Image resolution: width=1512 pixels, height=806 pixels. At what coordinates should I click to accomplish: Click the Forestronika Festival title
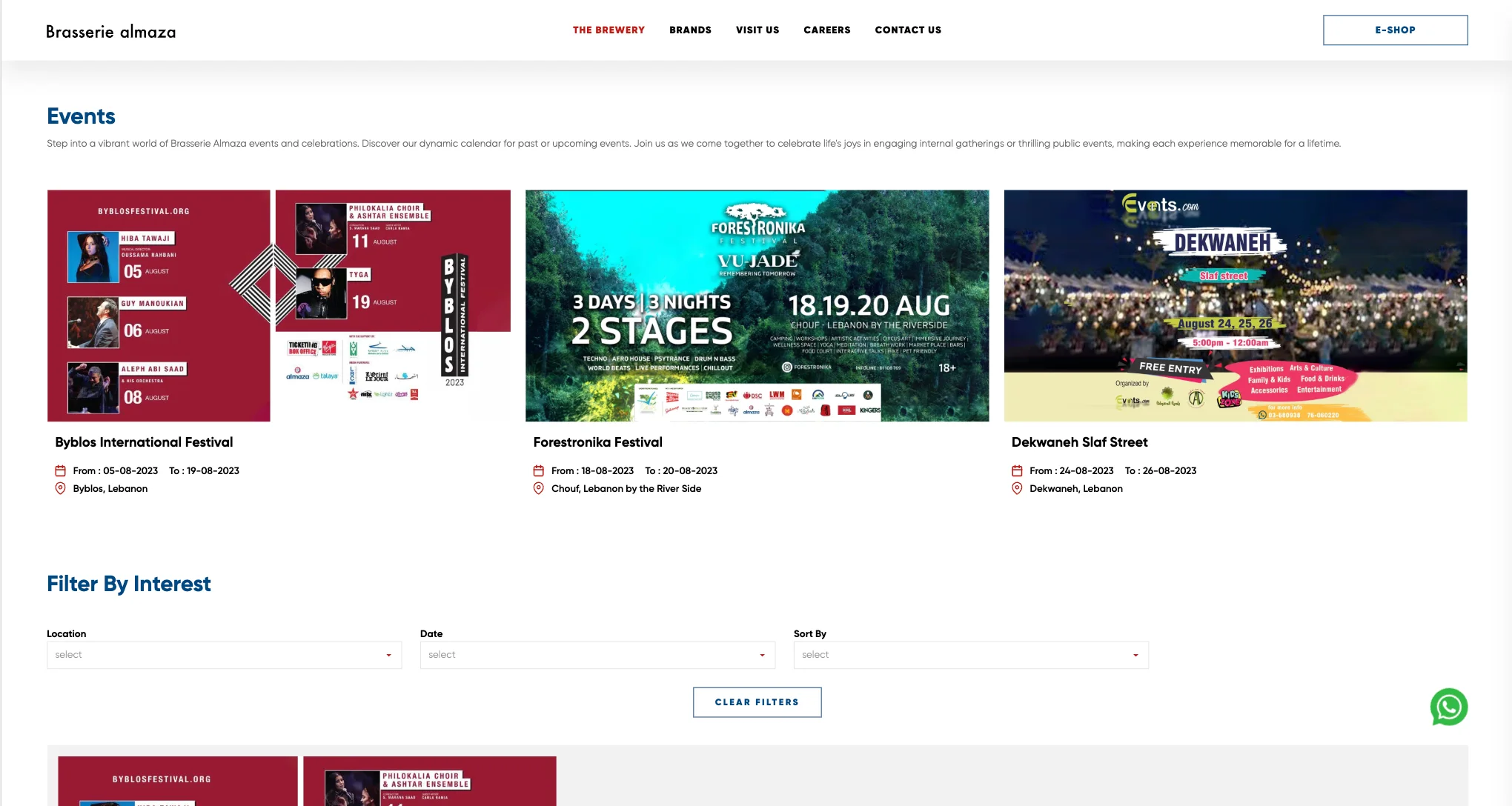click(597, 442)
